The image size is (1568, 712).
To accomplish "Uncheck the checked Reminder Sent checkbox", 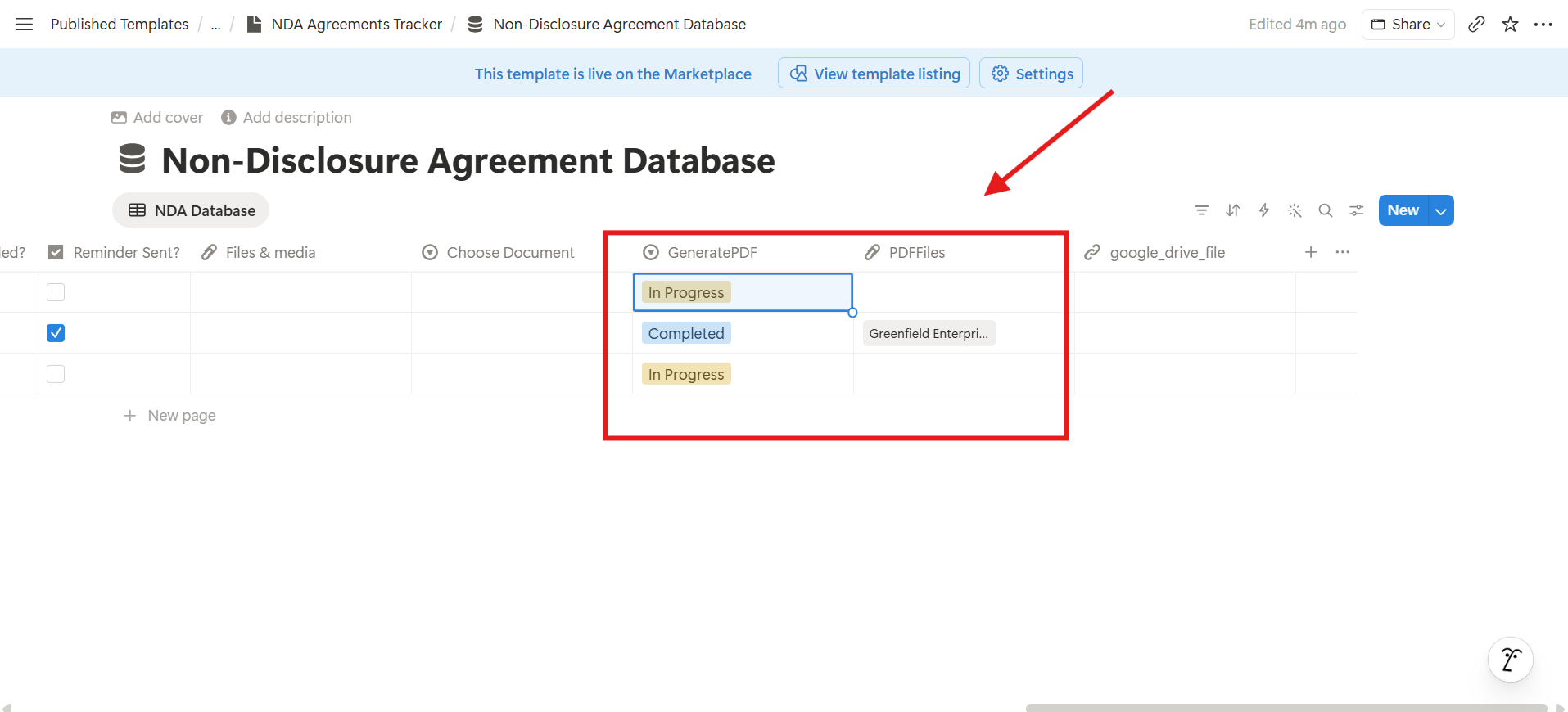I will [56, 333].
